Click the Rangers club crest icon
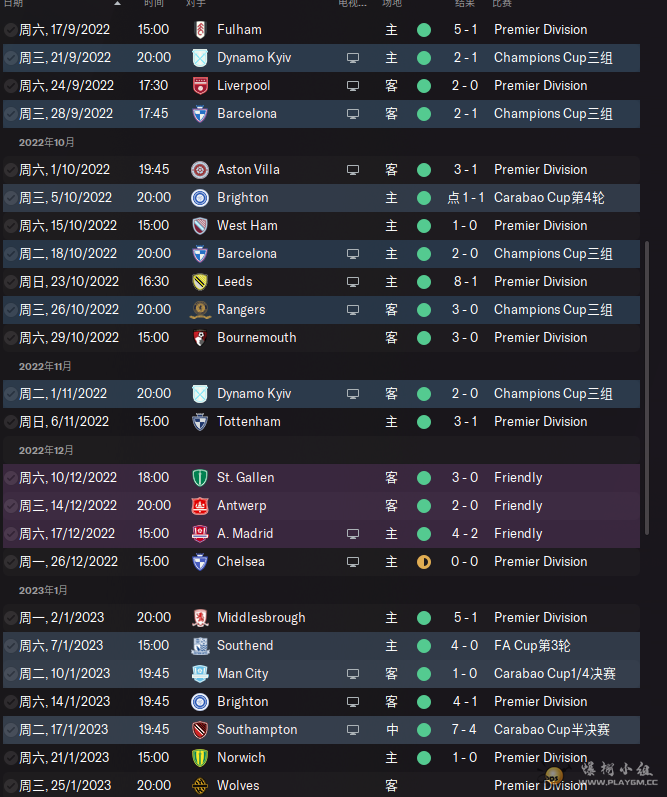667x797 pixels. click(200, 310)
